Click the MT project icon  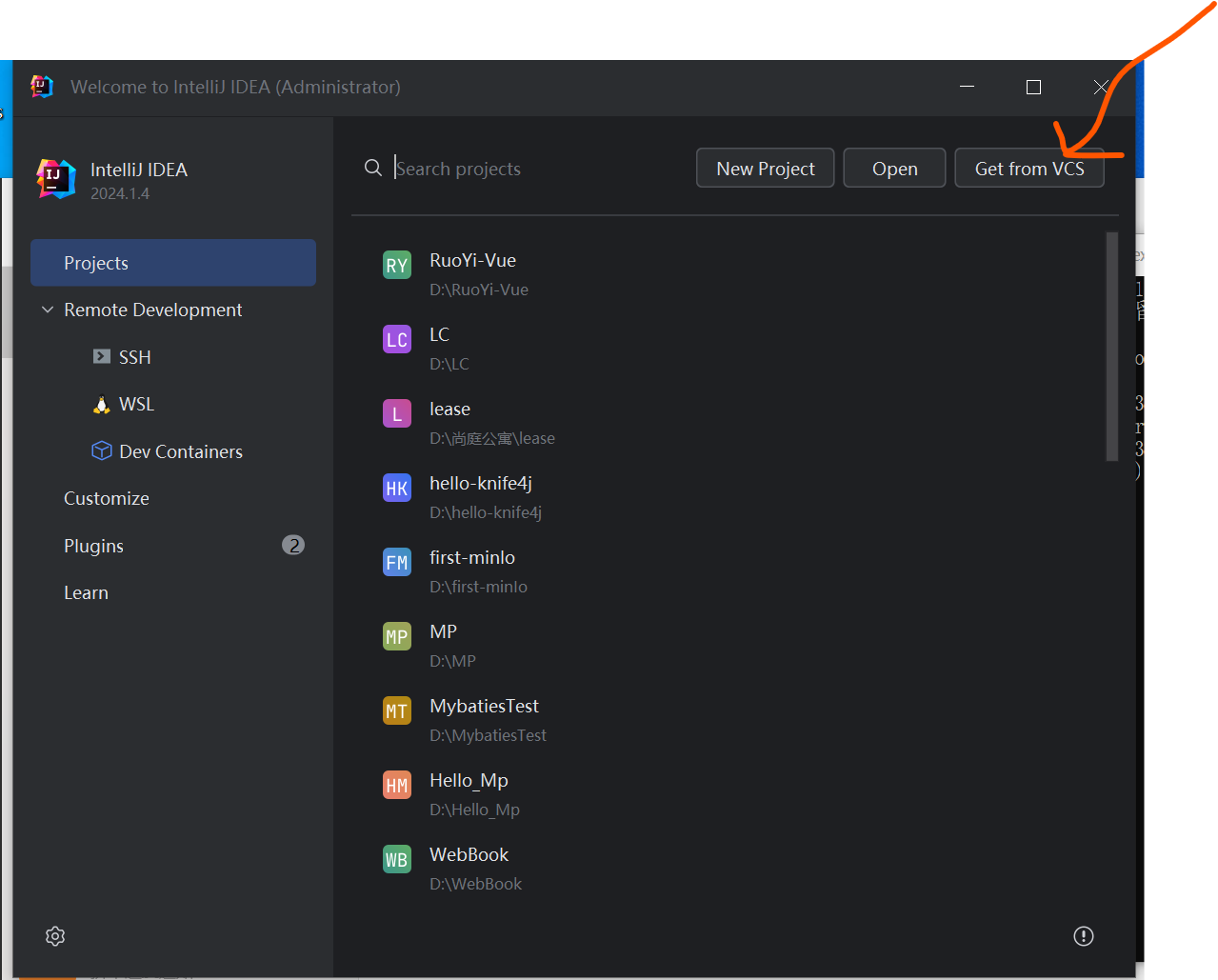(397, 710)
